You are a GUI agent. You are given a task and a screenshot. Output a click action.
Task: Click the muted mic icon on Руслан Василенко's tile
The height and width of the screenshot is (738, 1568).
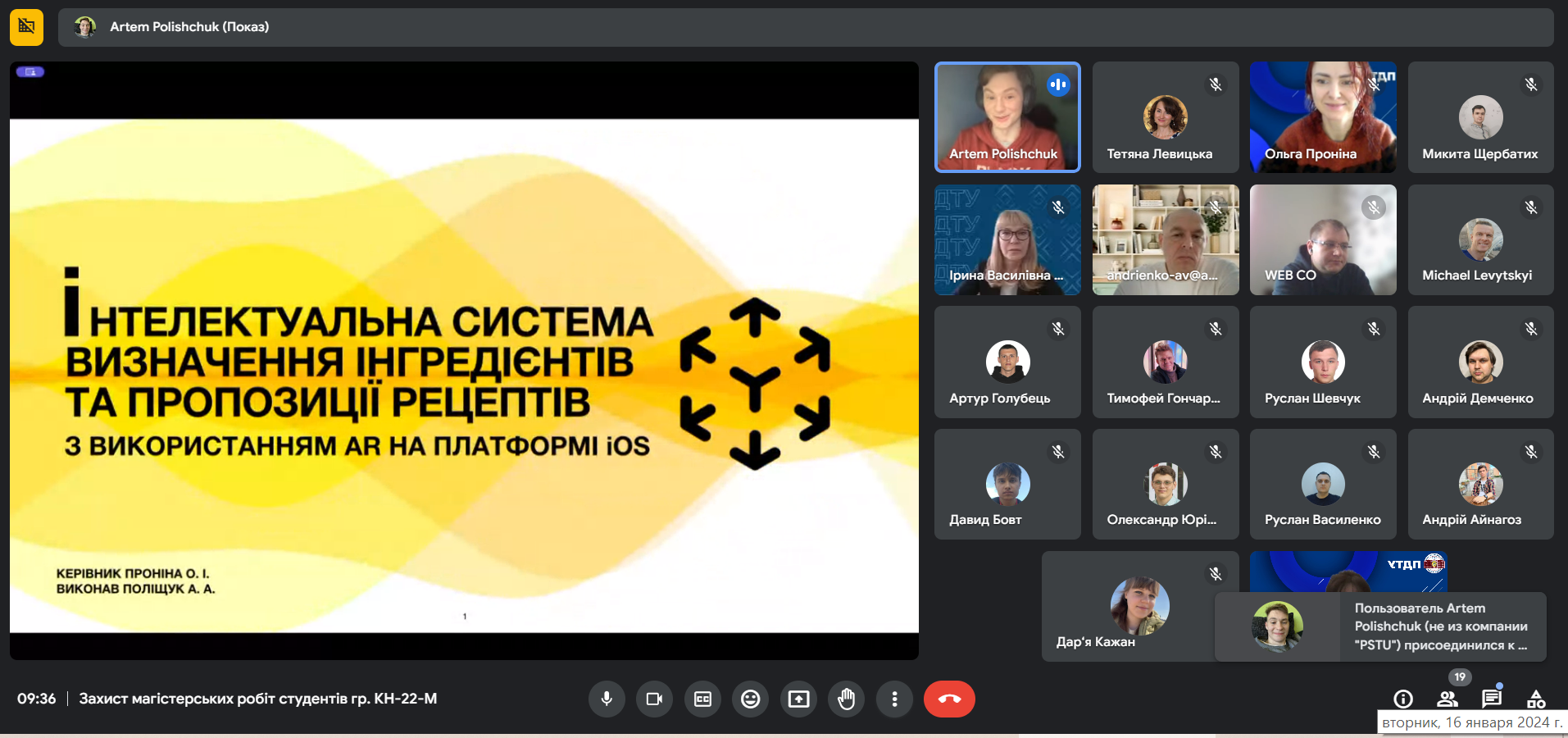click(x=1374, y=452)
